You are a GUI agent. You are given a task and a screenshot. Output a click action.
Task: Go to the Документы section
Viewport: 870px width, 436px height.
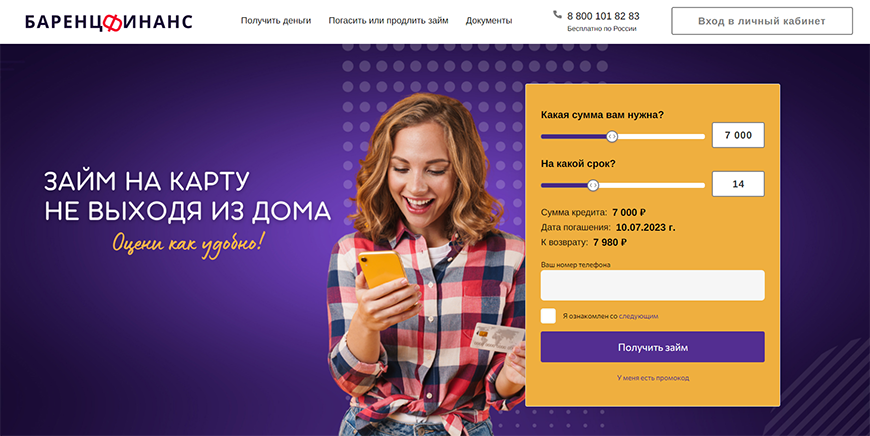coord(489,21)
